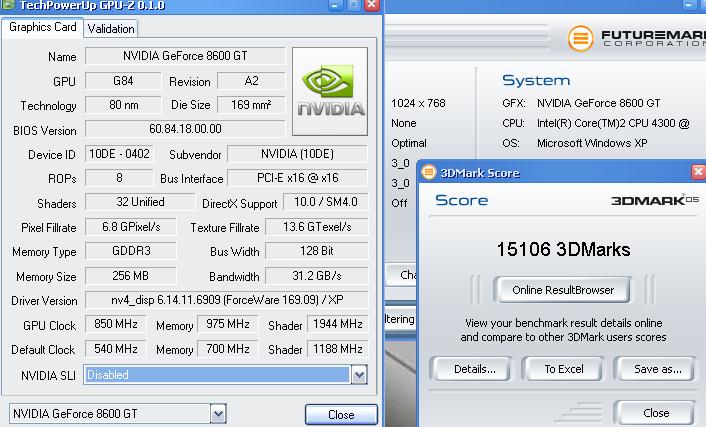This screenshot has width=706, height=427.
Task: Click the Revision field A2
Action: [x=251, y=81]
